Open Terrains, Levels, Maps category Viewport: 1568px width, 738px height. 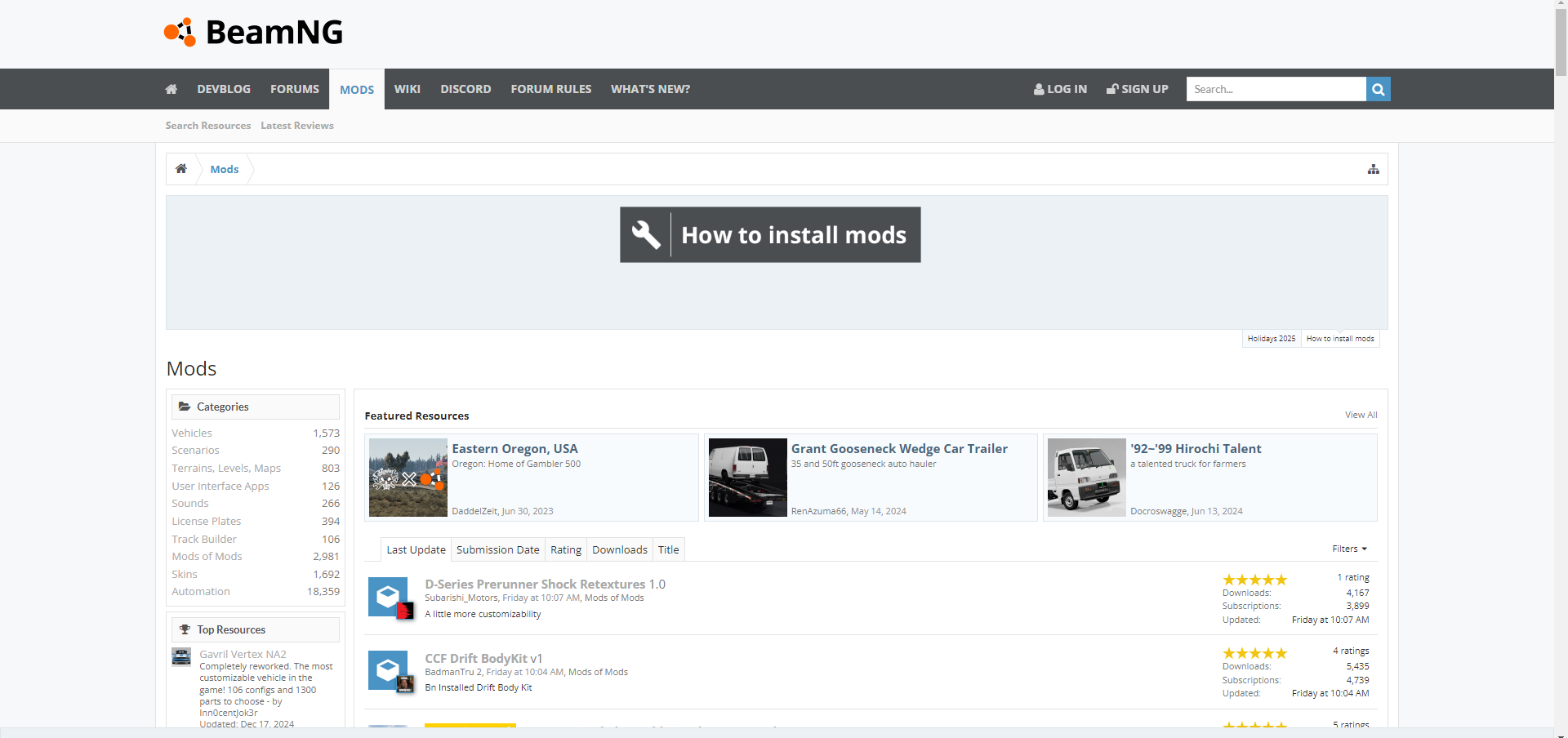pyautogui.click(x=226, y=469)
